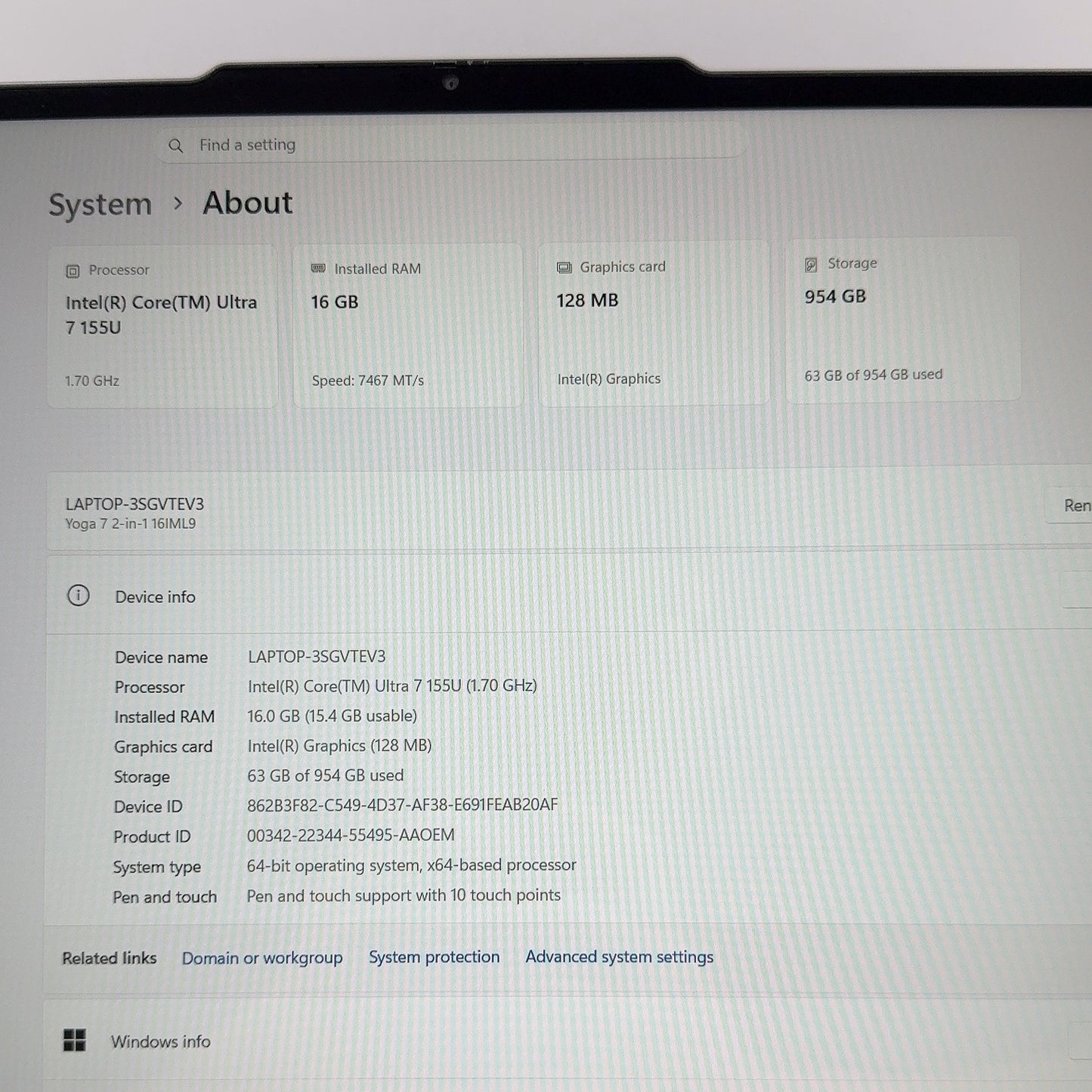
Task: Go back to System breadcrumb
Action: click(100, 205)
